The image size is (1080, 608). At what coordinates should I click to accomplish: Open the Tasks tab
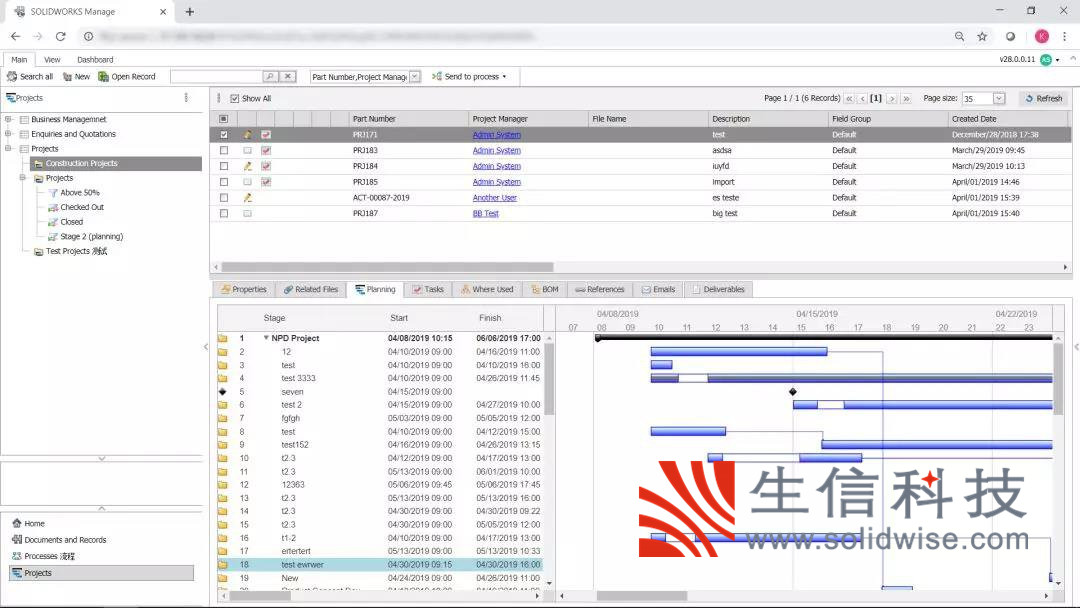(x=428, y=289)
